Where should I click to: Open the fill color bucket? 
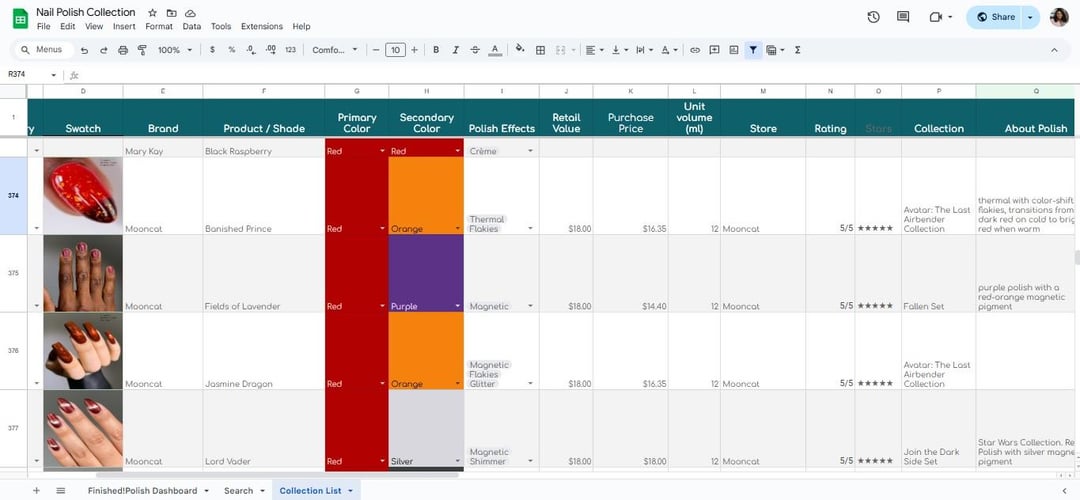pos(519,50)
